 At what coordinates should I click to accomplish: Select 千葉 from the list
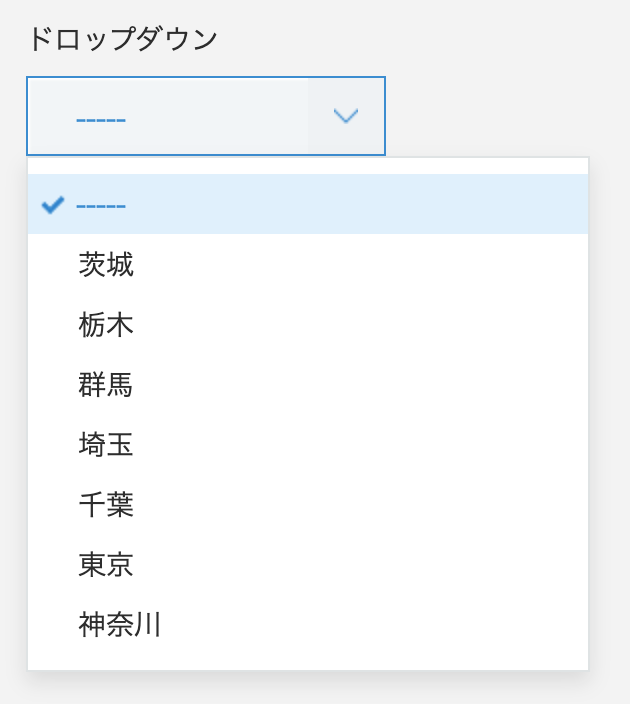pos(106,505)
